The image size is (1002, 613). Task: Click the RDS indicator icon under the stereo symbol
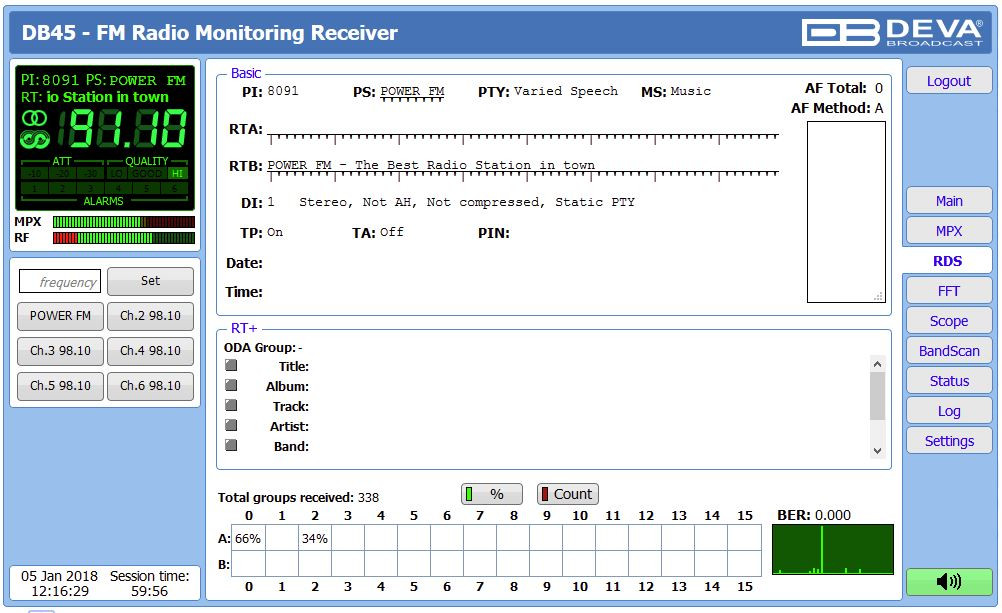[x=34, y=138]
